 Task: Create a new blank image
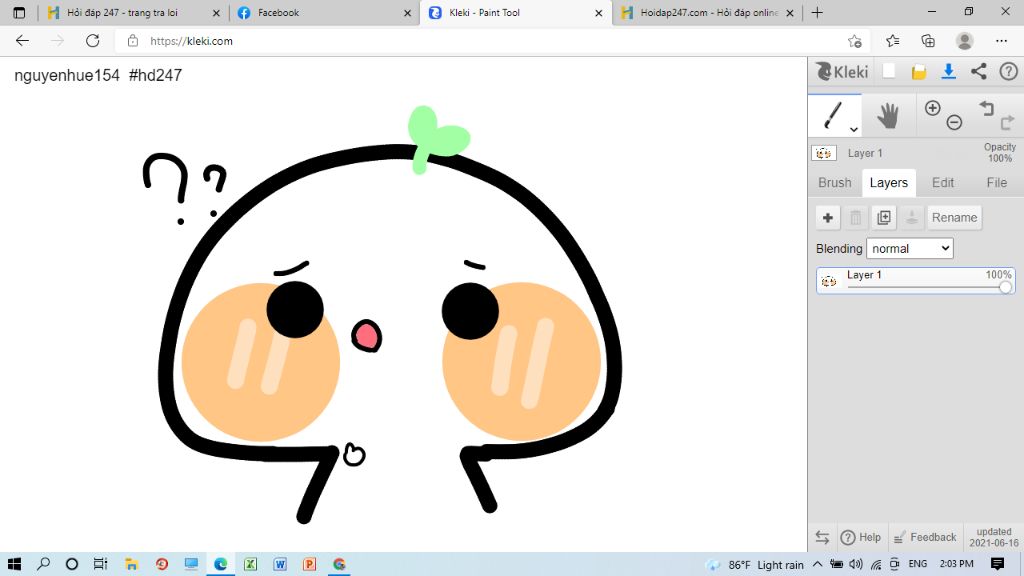889,71
